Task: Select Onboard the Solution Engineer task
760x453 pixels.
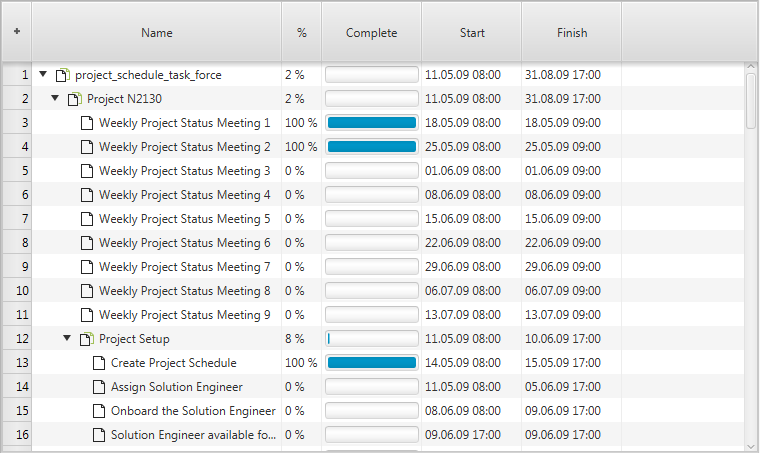Action: [x=193, y=411]
